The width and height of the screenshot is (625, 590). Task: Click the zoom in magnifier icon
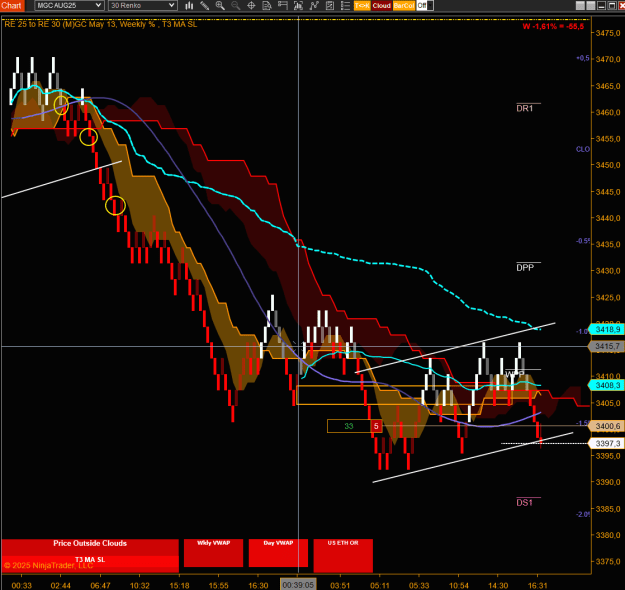coord(220,6)
